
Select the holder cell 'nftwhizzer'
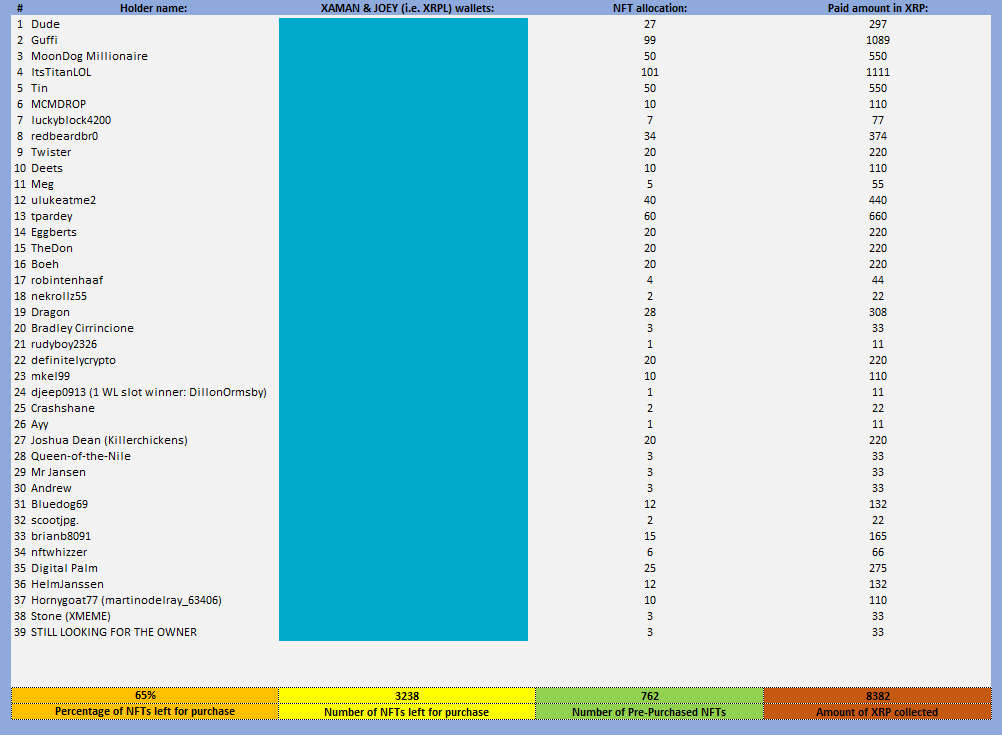59,552
